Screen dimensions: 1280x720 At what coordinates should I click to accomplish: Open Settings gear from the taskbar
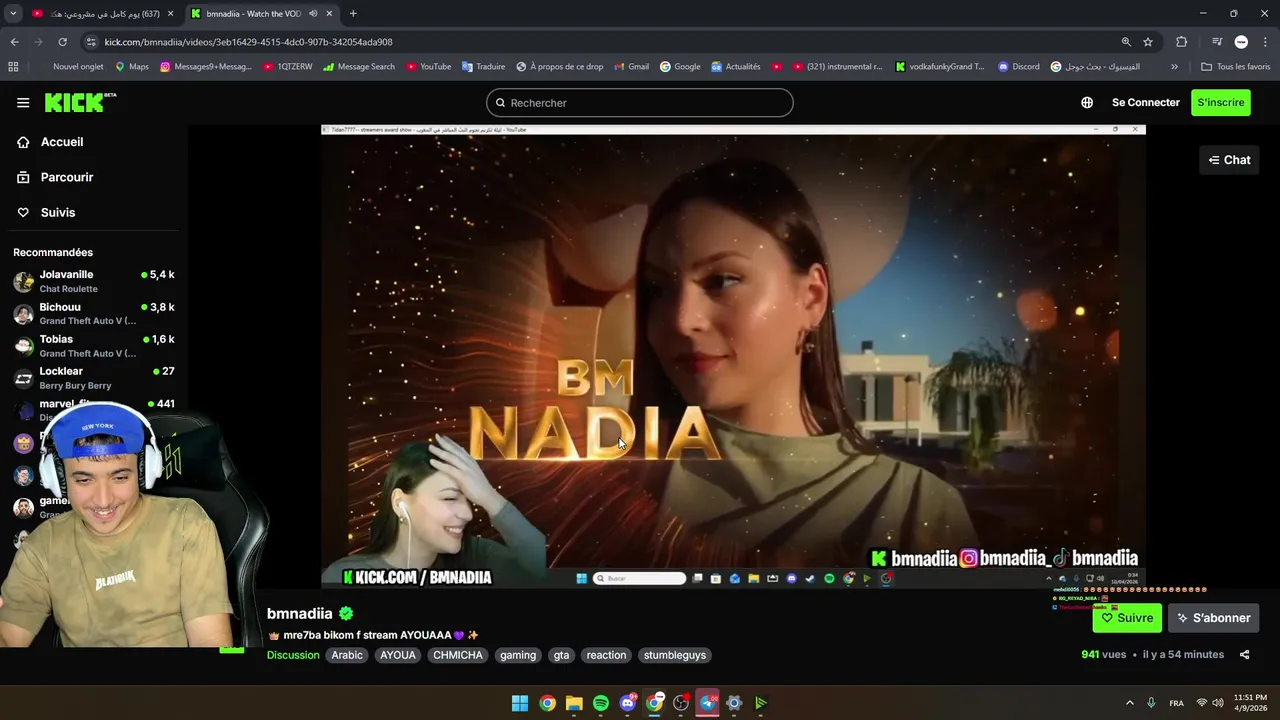(x=734, y=703)
